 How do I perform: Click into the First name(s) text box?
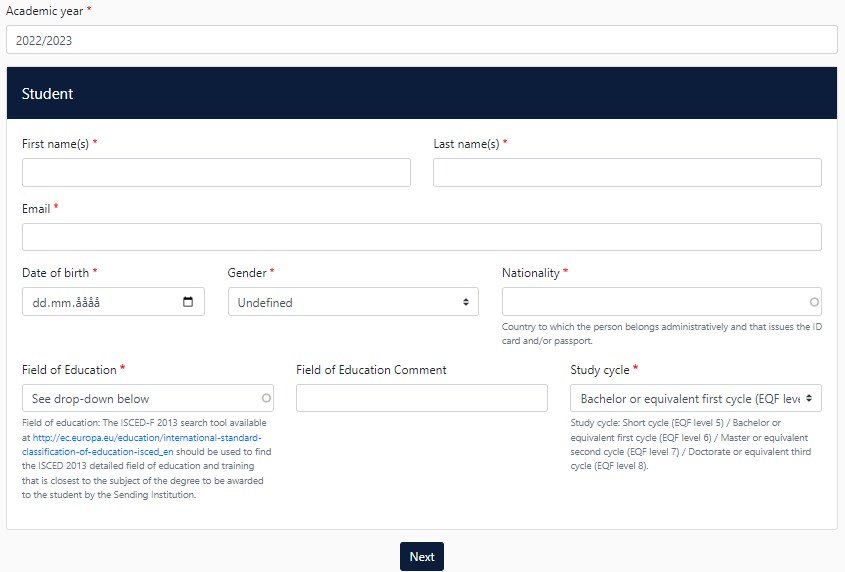pos(216,173)
